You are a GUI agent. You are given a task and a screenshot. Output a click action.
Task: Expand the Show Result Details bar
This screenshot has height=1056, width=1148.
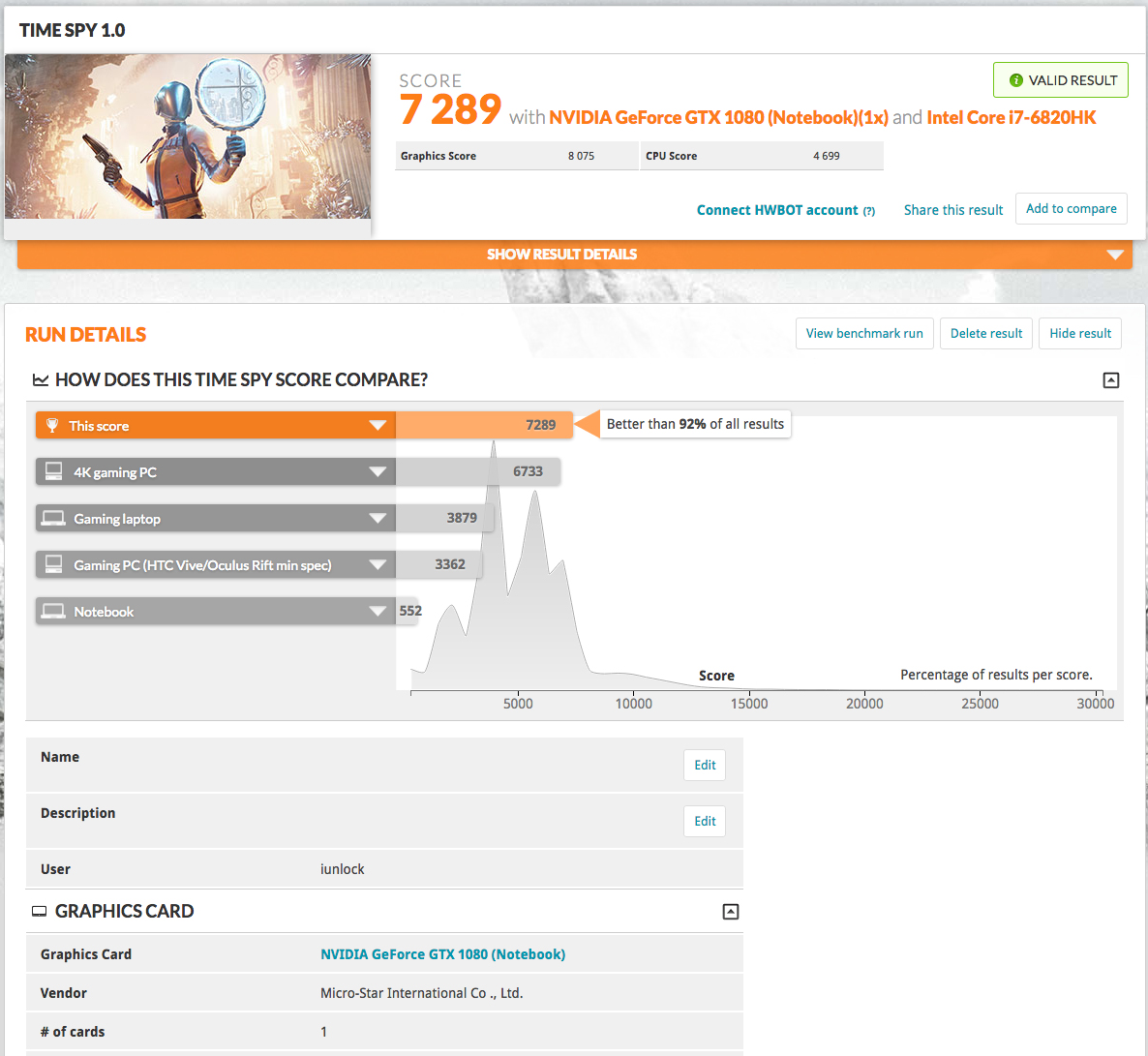[x=575, y=255]
